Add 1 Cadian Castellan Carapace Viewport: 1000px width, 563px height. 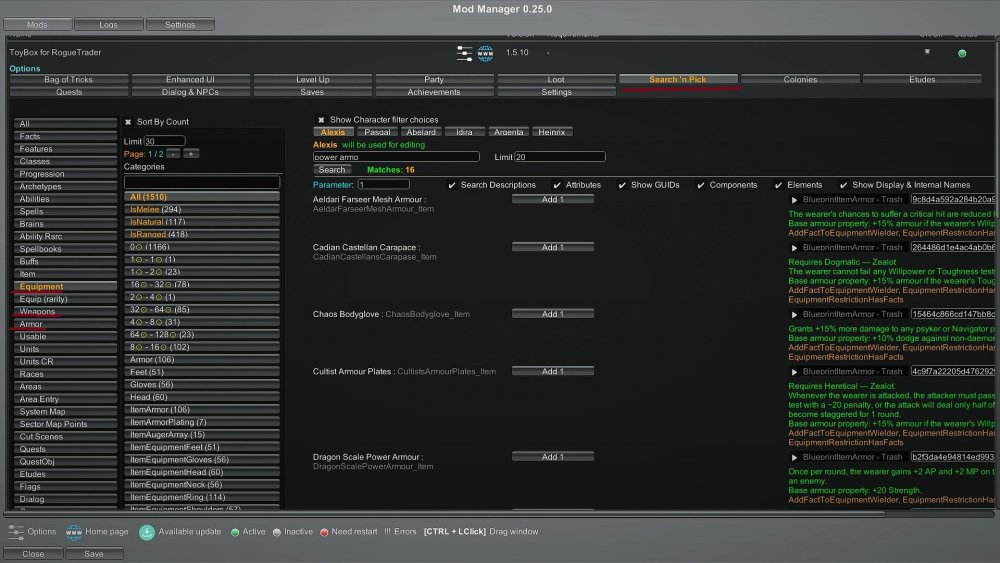[552, 247]
